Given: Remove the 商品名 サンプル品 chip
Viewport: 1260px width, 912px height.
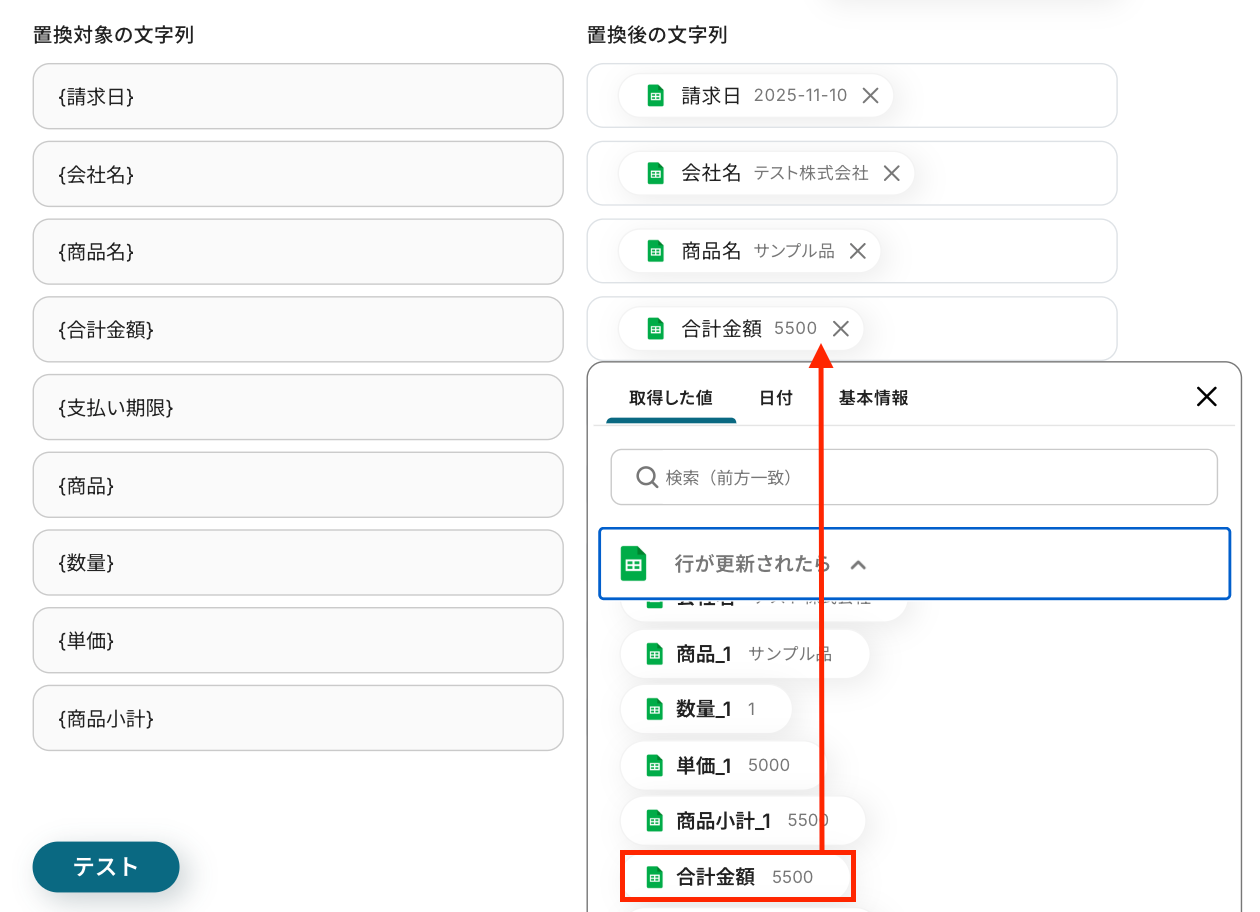Looking at the screenshot, I should click(857, 251).
